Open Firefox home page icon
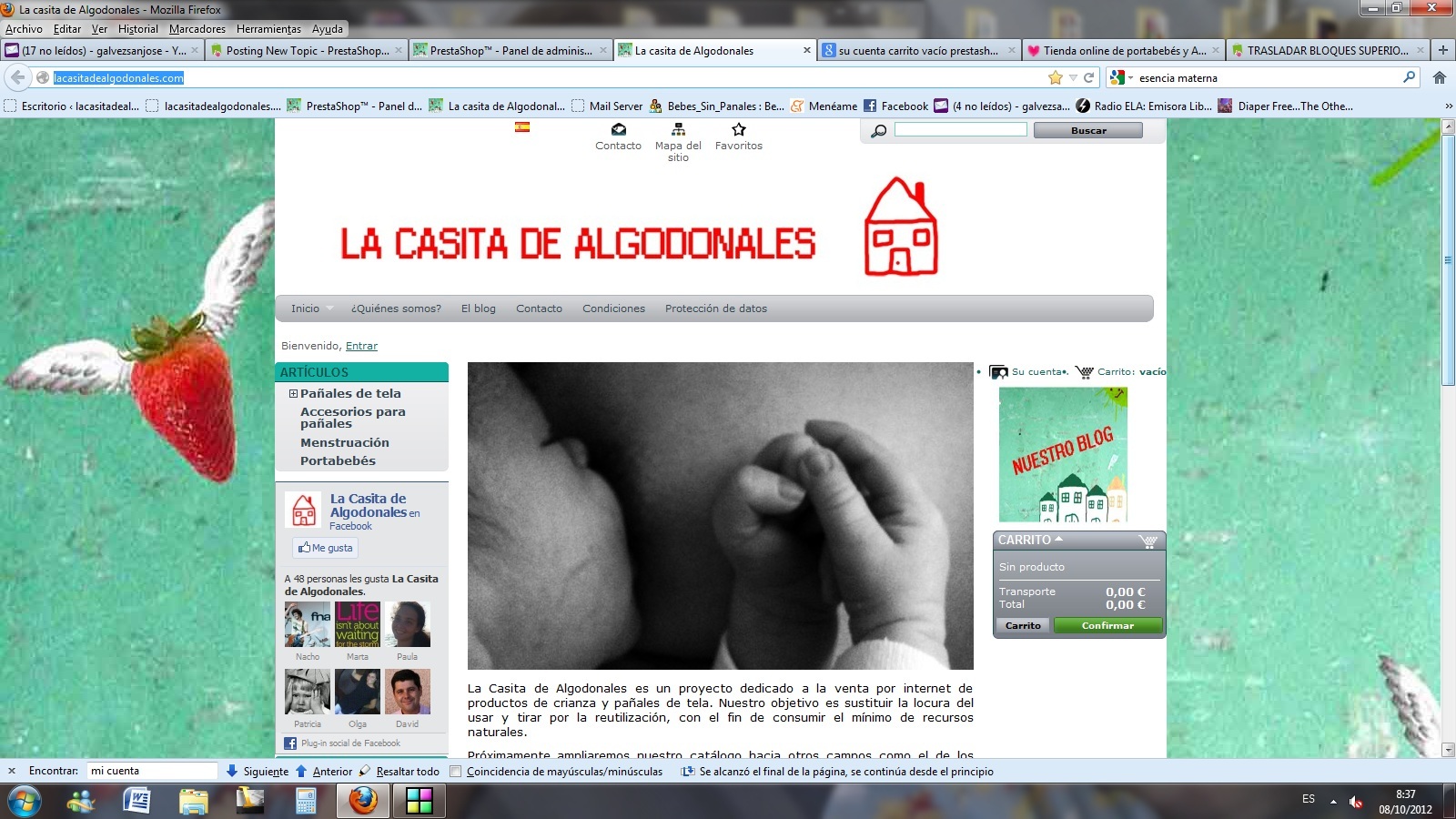The height and width of the screenshot is (819, 1456). click(1440, 77)
